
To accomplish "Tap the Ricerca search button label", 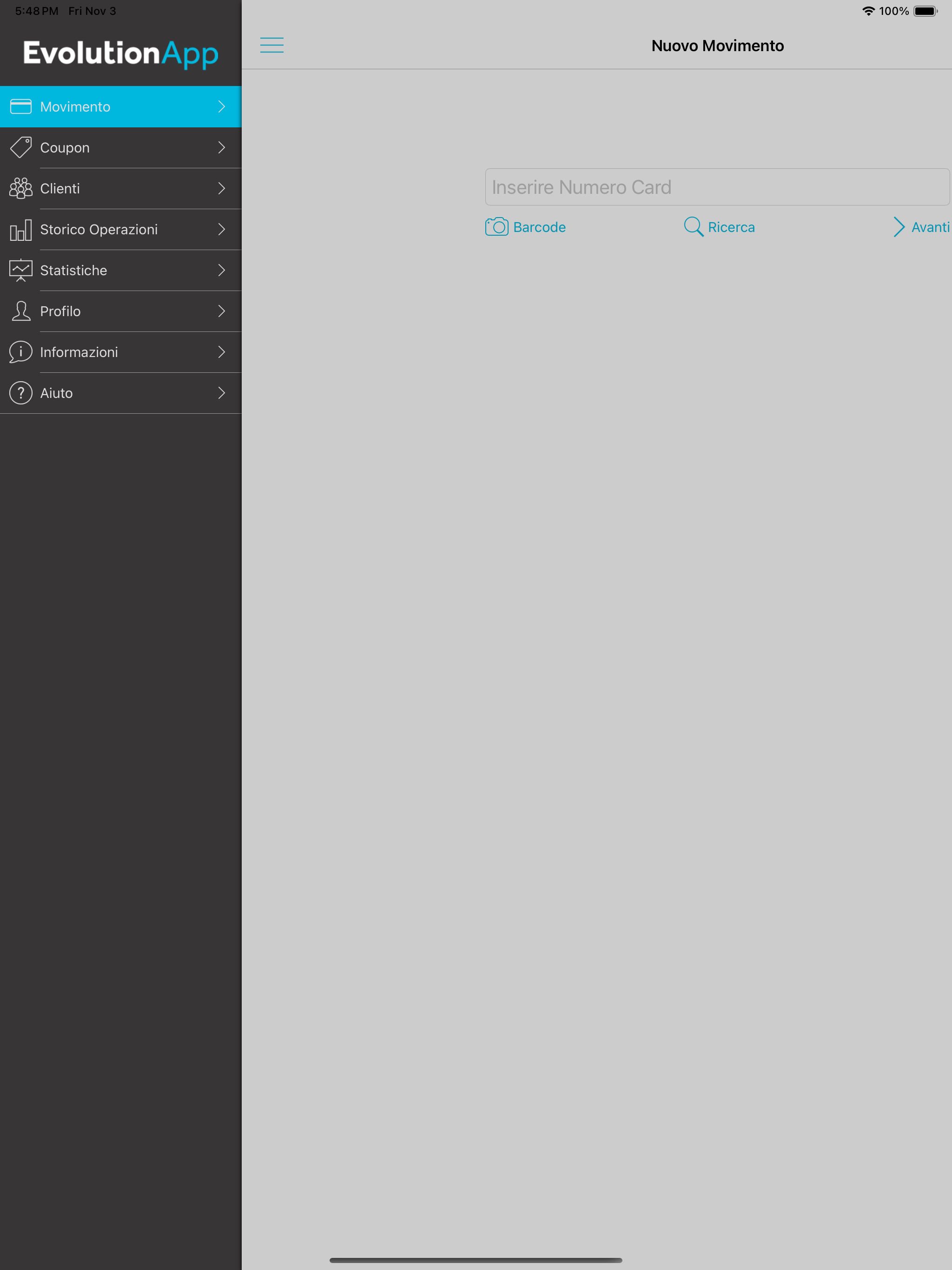I will pyautogui.click(x=731, y=227).
